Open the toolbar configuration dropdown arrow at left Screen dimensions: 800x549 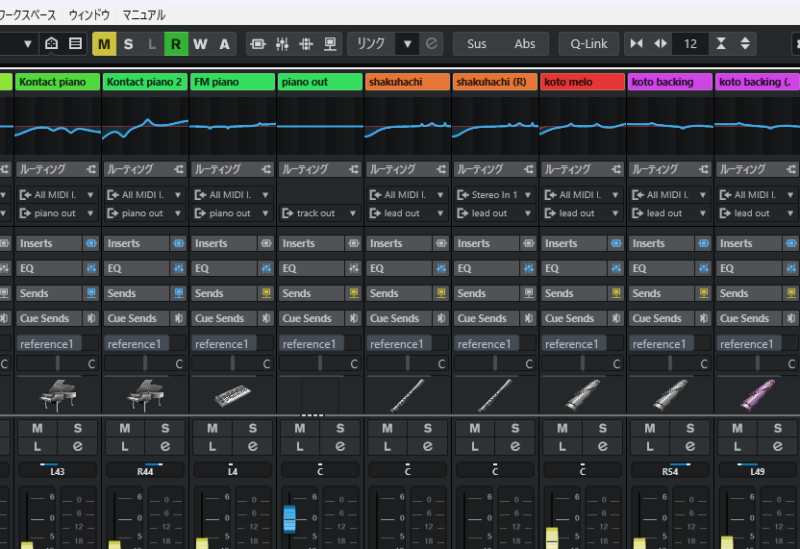[28, 44]
